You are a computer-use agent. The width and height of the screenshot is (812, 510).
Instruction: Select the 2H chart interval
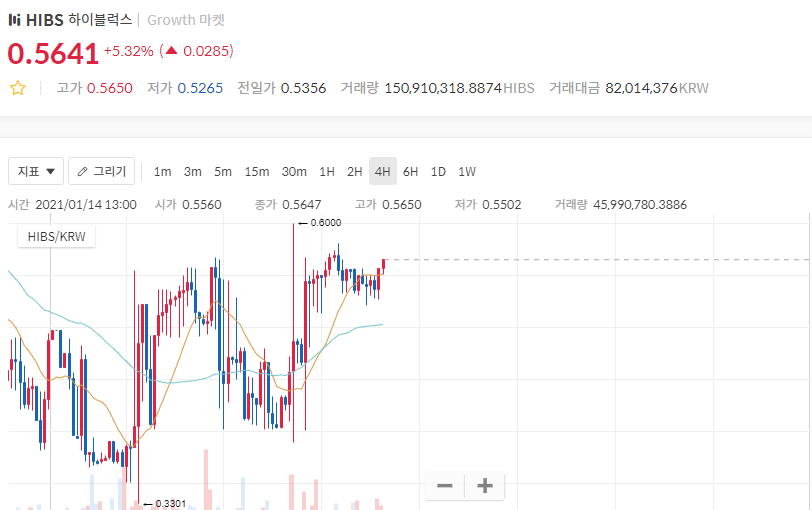tap(355, 171)
